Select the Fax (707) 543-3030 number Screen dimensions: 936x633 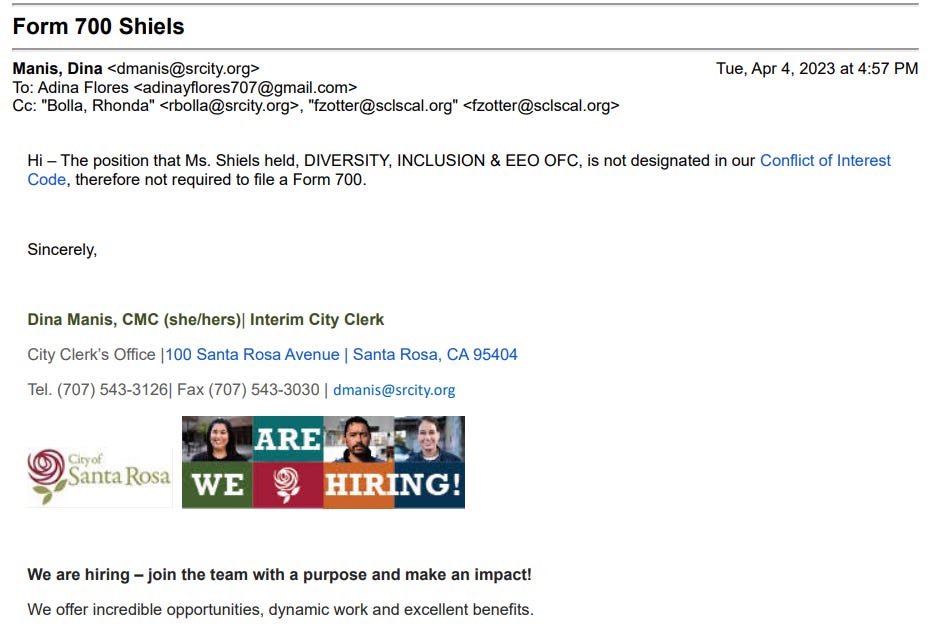(x=248, y=390)
